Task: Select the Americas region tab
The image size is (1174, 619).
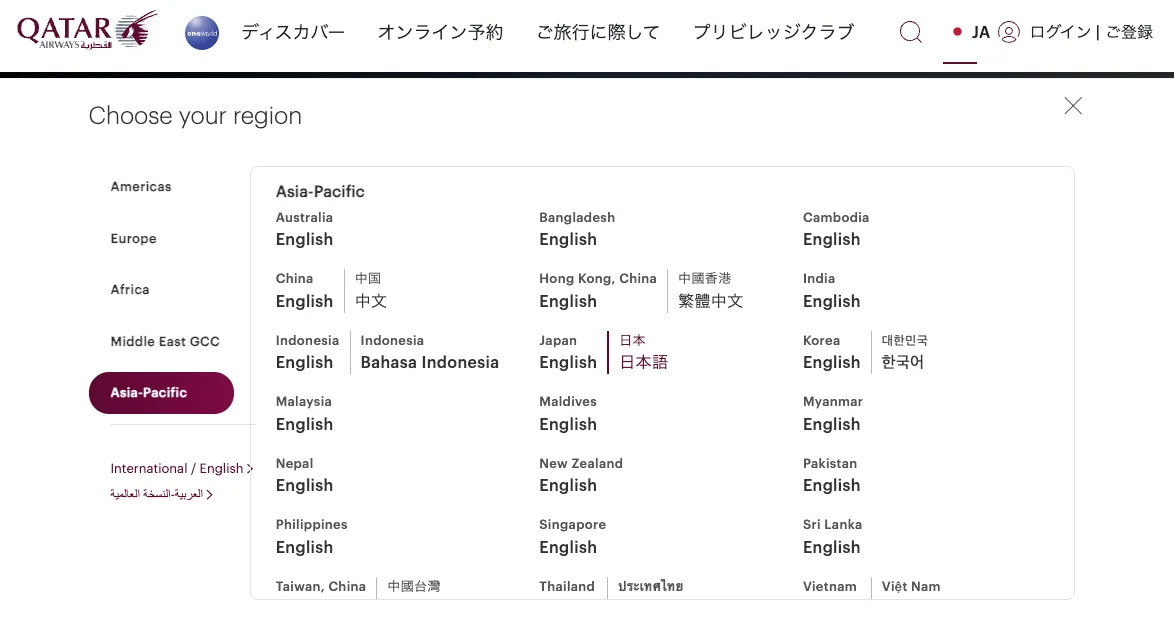Action: 141,186
